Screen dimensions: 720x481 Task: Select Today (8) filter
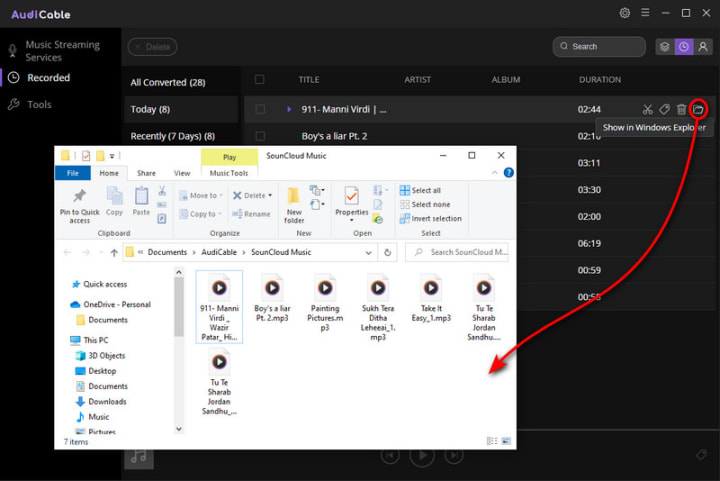point(181,109)
